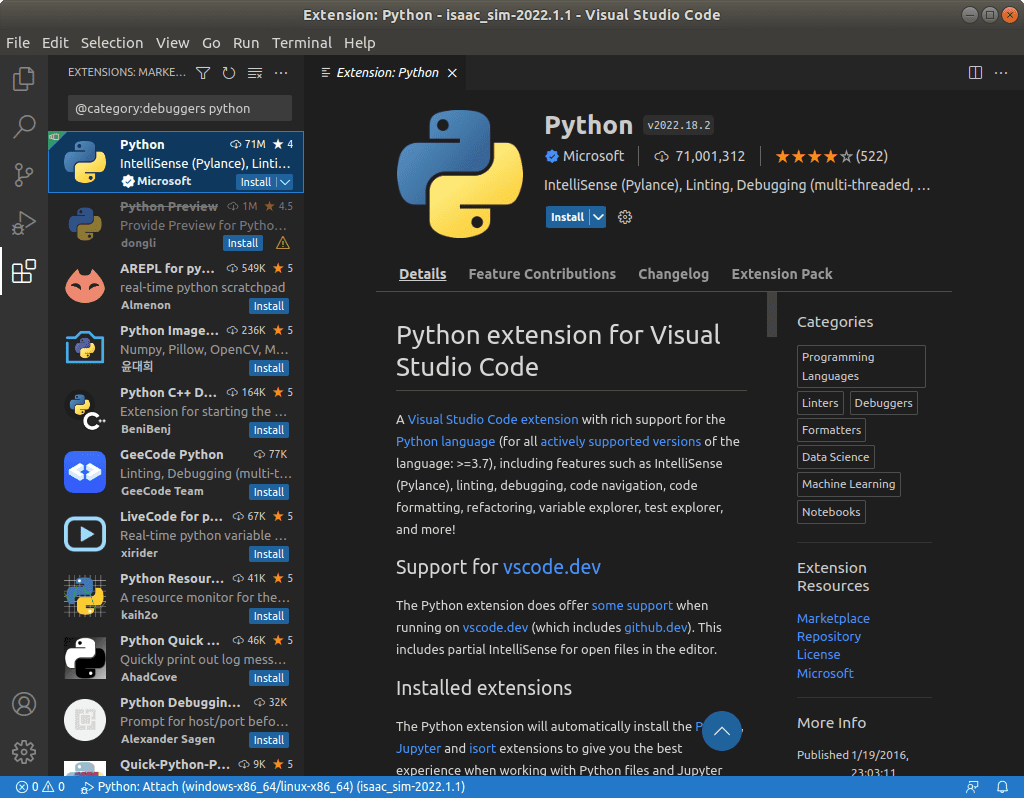Open the Explorer view in activity bar
1024x798 pixels.
[x=24, y=79]
